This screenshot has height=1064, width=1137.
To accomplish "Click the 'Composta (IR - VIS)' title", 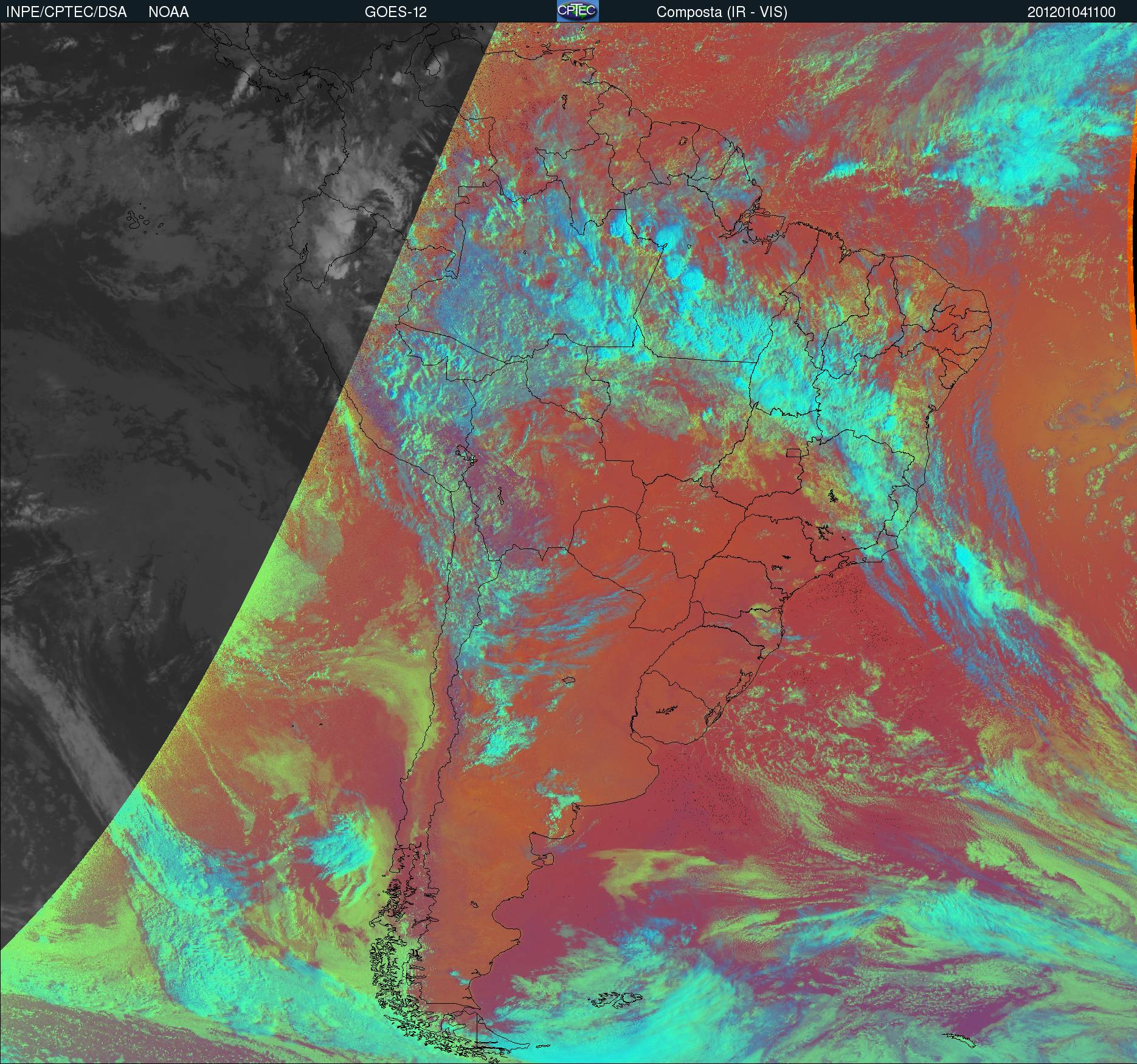I will [722, 12].
